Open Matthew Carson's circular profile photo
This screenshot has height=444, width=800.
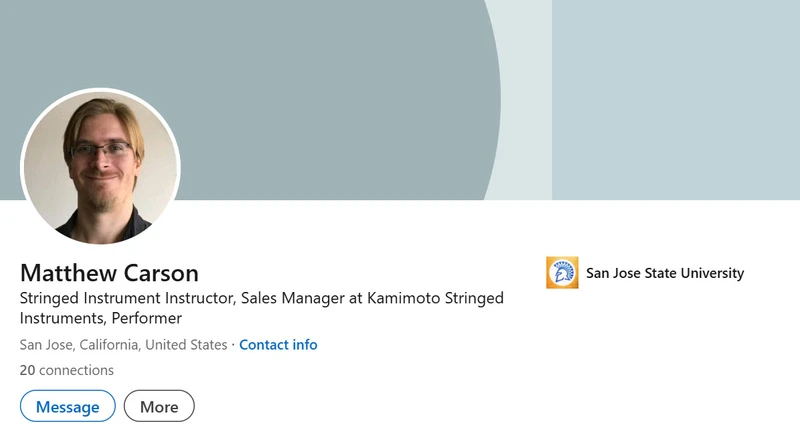[x=101, y=166]
